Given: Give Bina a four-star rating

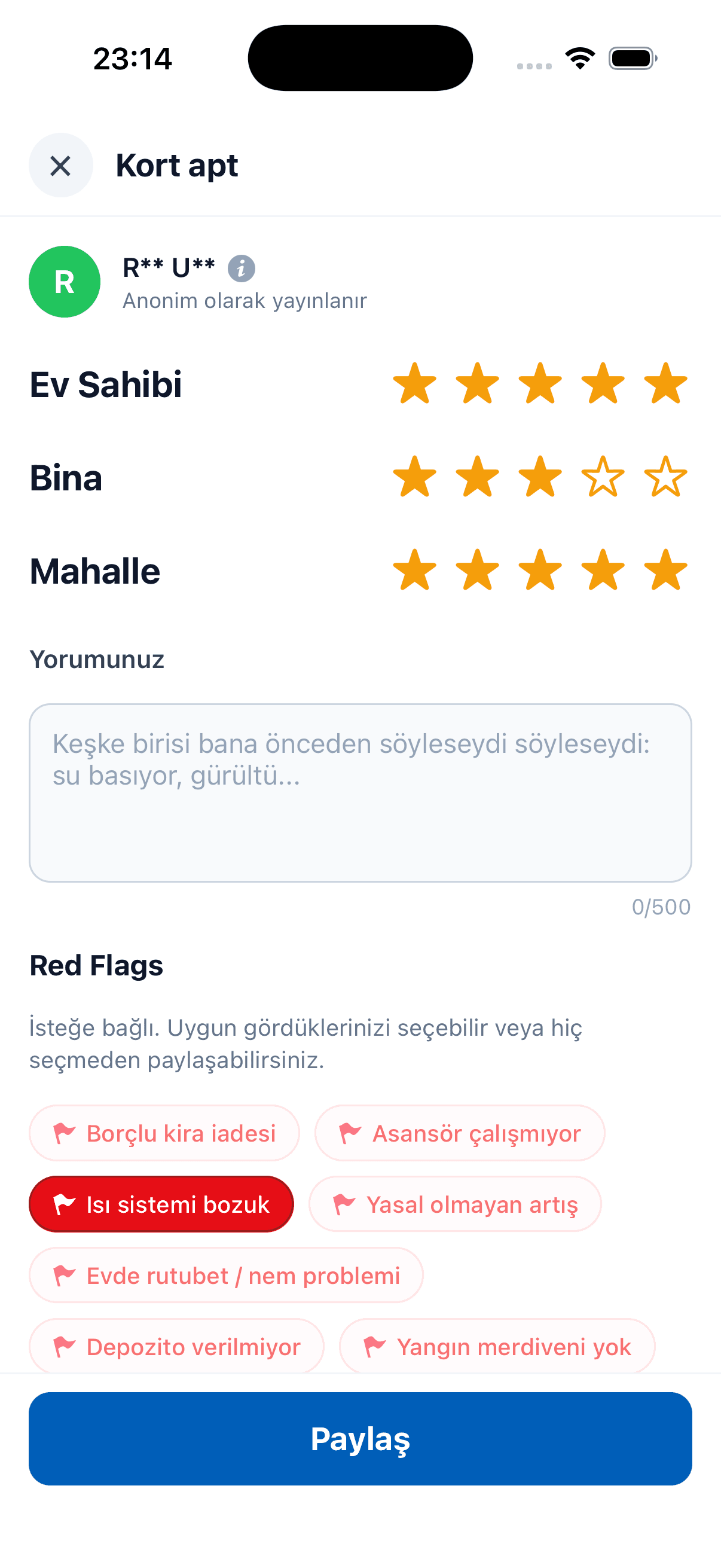Looking at the screenshot, I should [603, 477].
